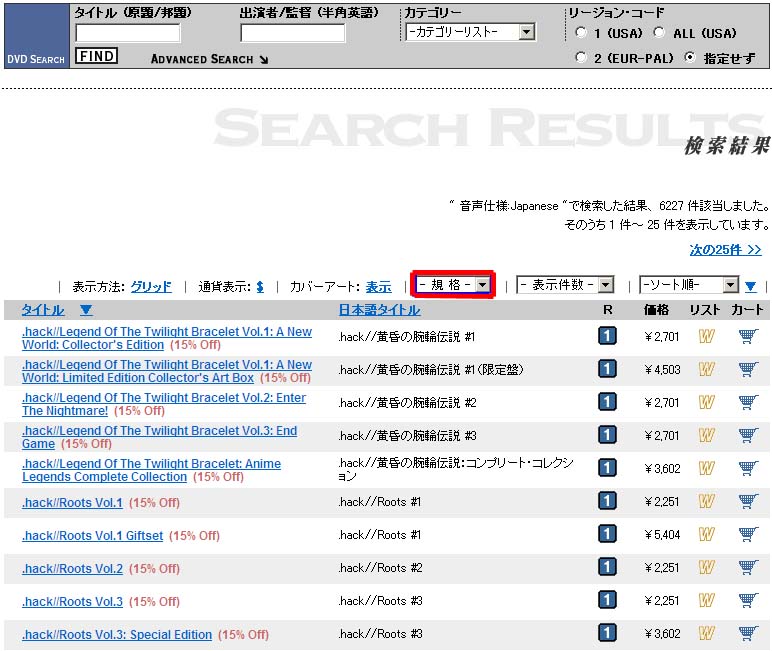Click Japanese title .hack//黄昏の腕輪伝説 #1 (限定盤)

pos(431,370)
